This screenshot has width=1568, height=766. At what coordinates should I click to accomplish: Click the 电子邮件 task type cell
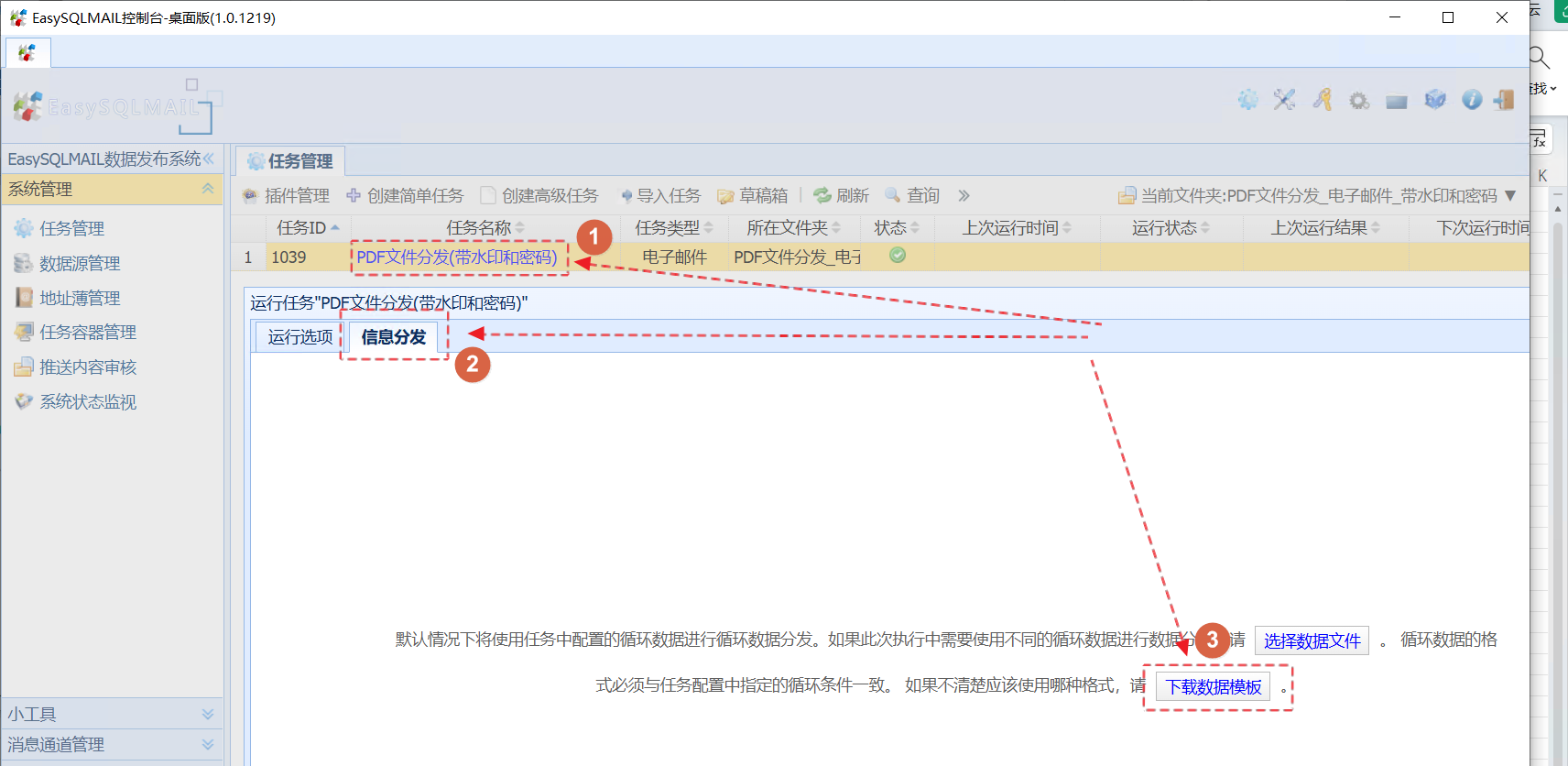674,257
